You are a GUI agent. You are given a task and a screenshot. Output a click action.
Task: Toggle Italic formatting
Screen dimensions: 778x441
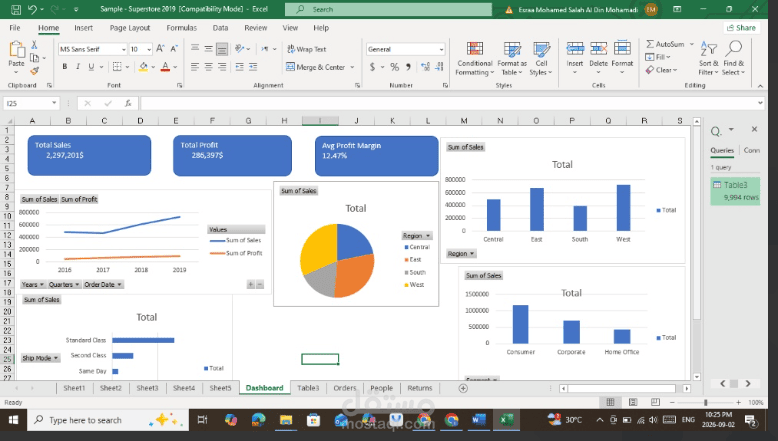(x=77, y=66)
